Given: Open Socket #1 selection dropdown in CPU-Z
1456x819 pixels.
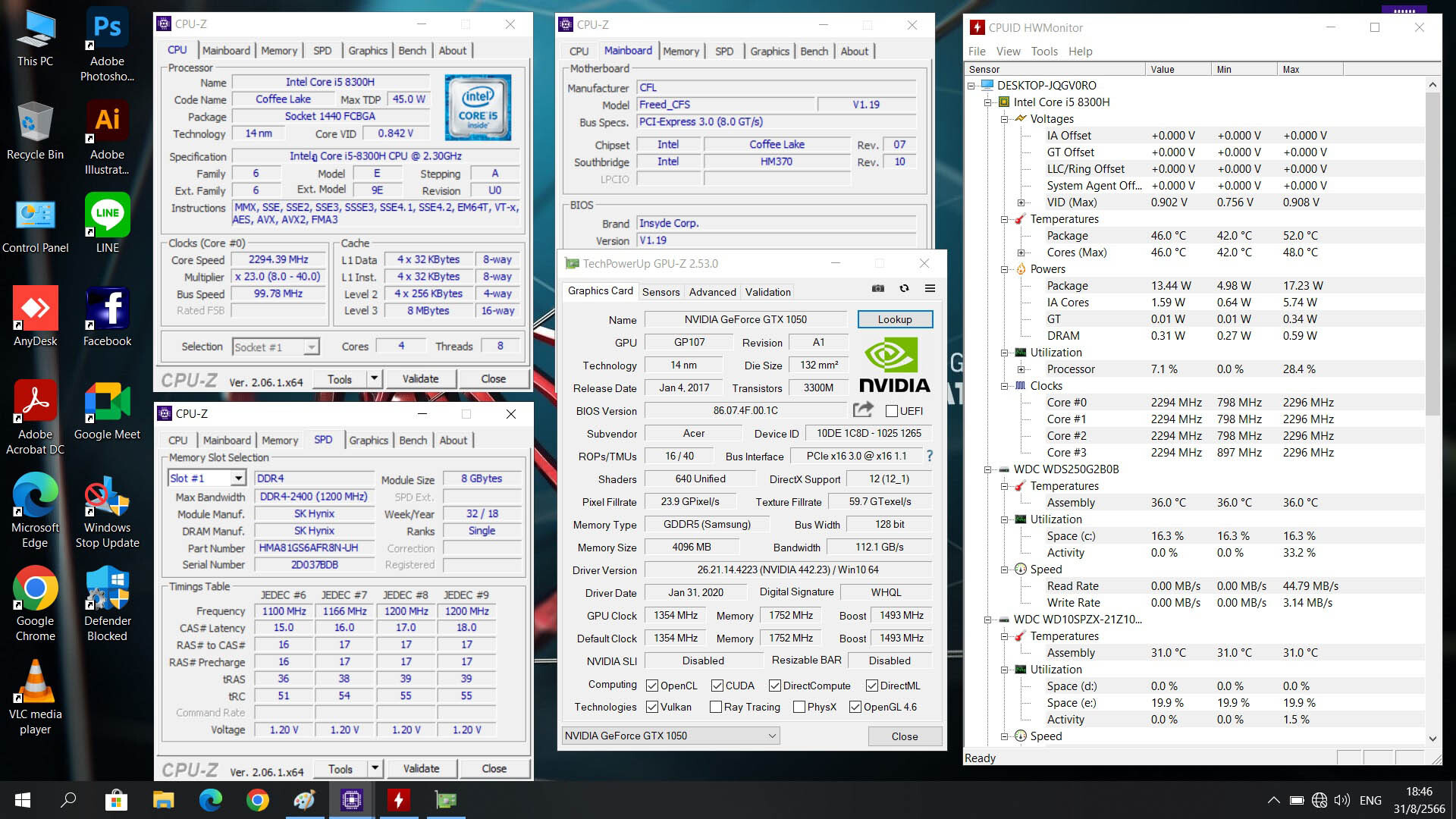Looking at the screenshot, I should (311, 347).
